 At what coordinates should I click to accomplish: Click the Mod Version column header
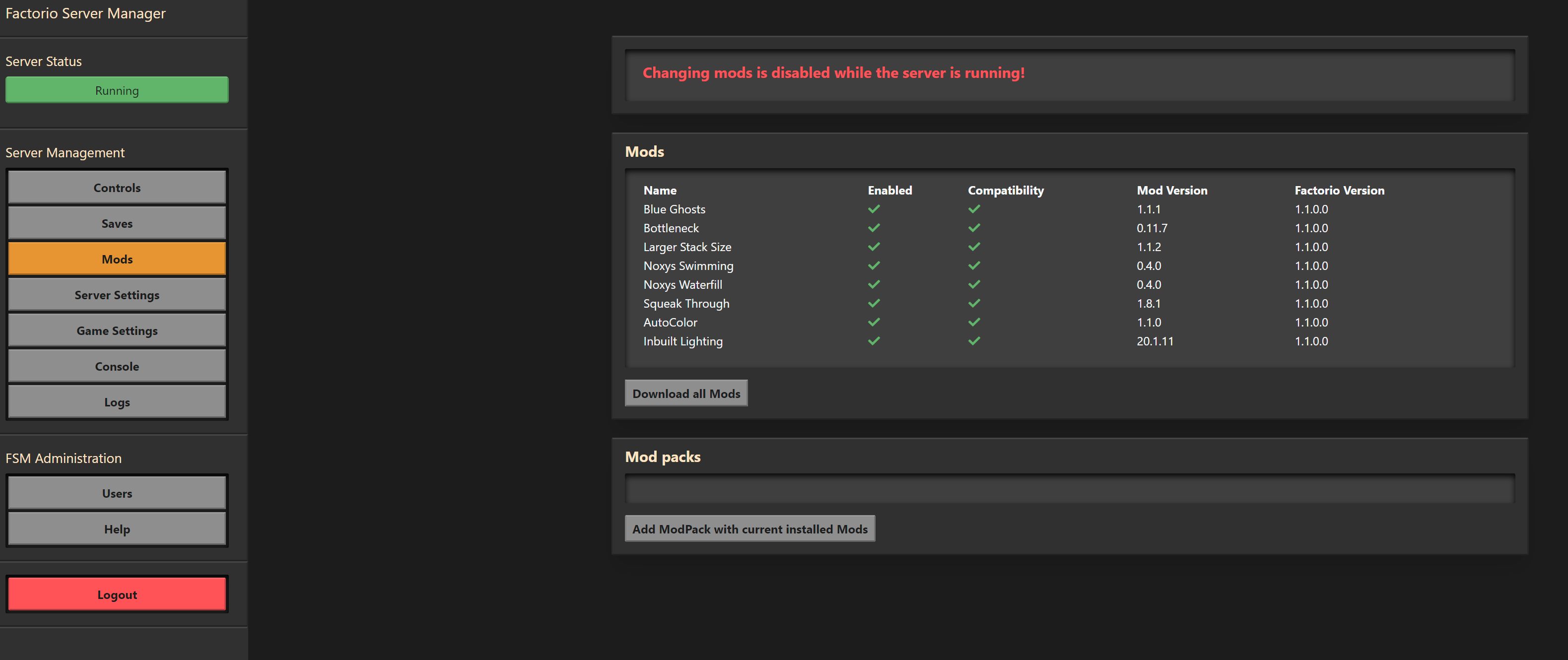tap(1172, 191)
